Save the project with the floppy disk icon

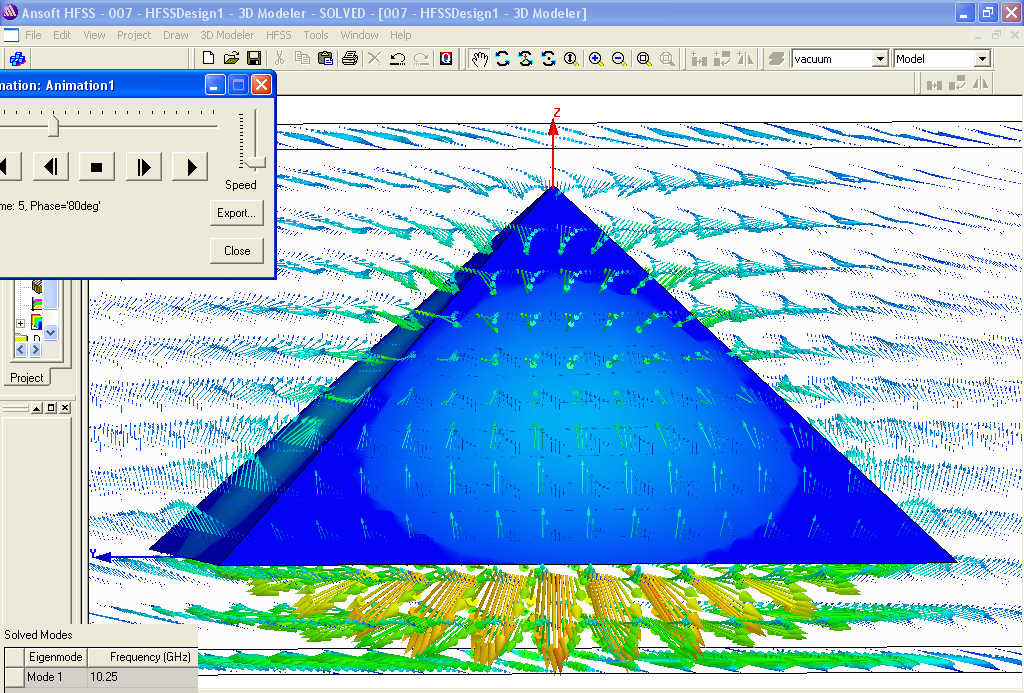[254, 58]
